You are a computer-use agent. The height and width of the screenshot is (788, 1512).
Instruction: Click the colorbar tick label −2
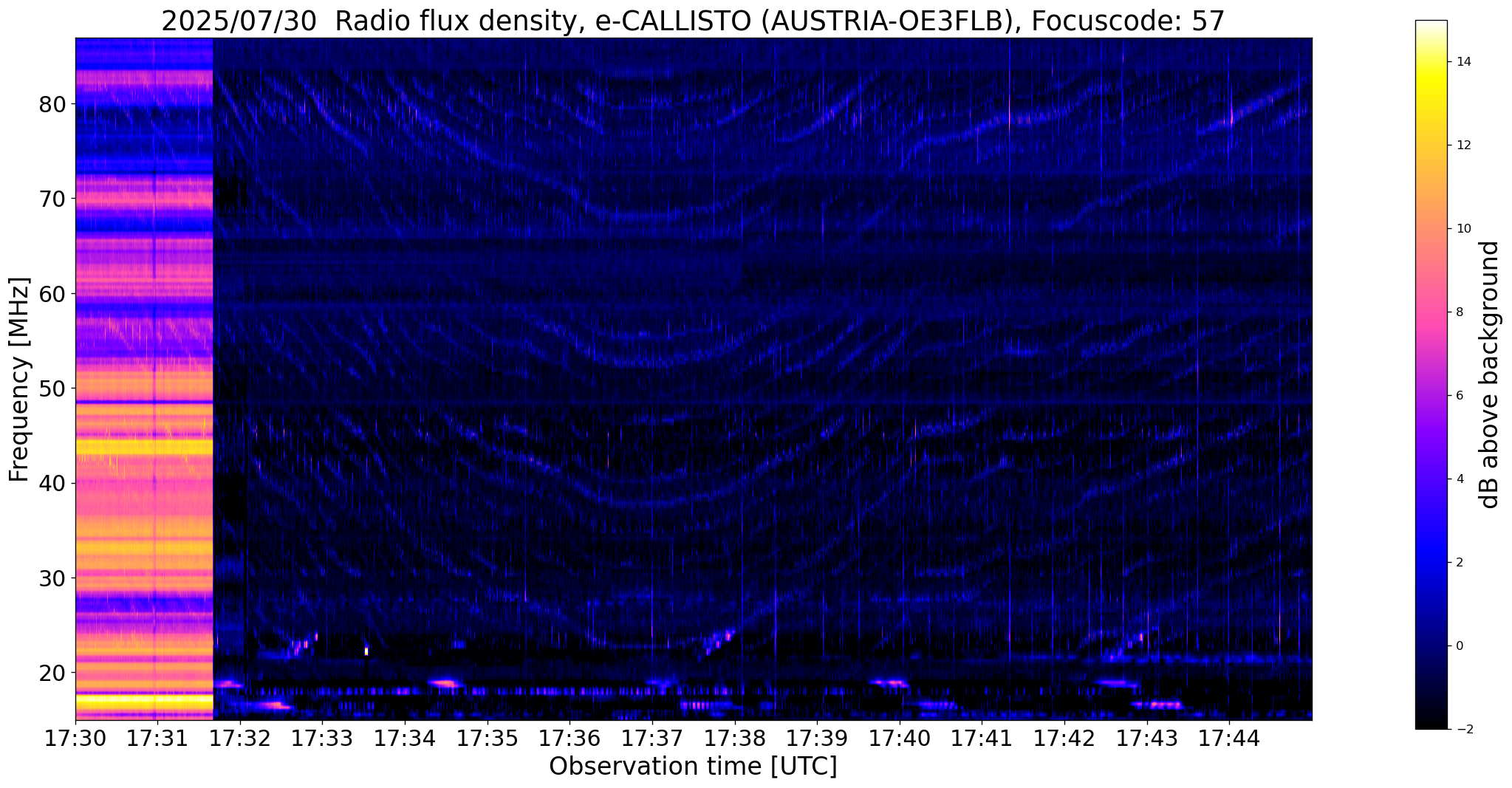click(1463, 730)
